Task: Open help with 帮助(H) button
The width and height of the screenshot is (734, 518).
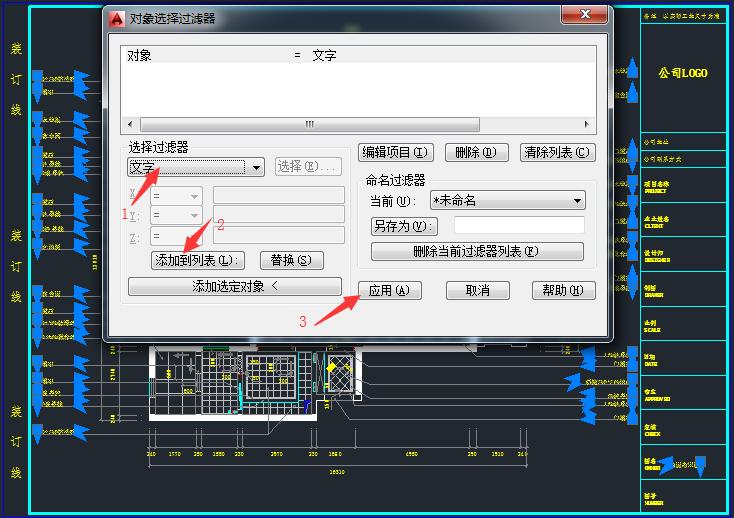Action: tap(564, 290)
